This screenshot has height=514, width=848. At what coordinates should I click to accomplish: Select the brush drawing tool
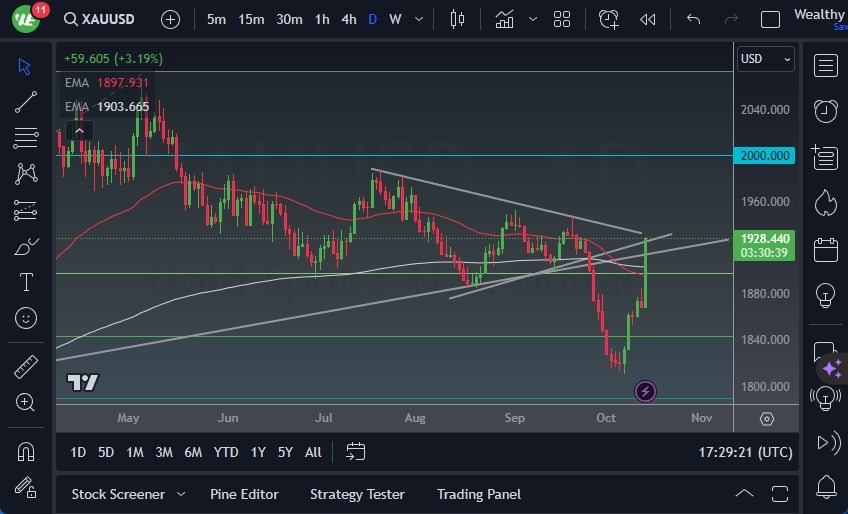(x=26, y=246)
